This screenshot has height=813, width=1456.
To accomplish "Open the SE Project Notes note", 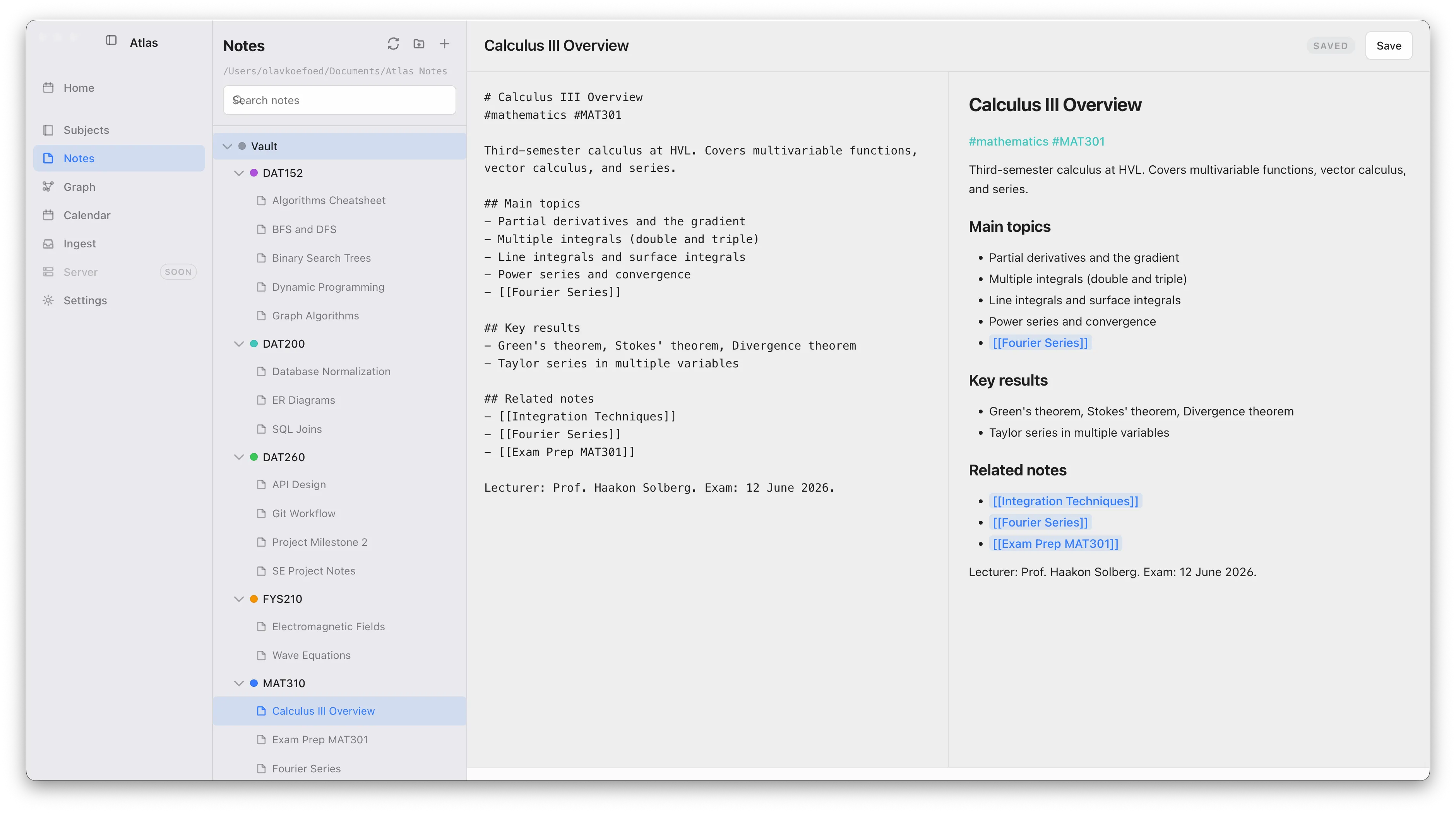I will [339, 571].
